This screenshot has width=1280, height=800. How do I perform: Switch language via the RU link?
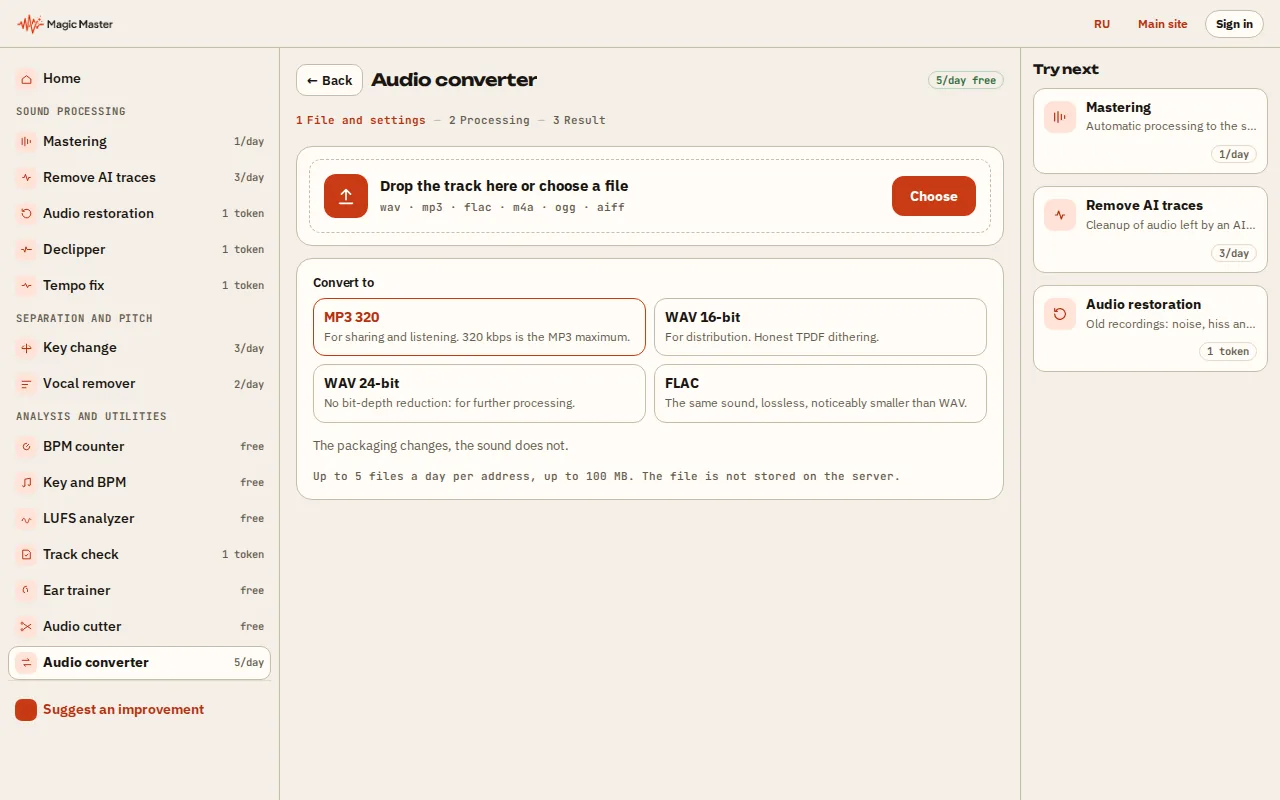[x=1102, y=24]
